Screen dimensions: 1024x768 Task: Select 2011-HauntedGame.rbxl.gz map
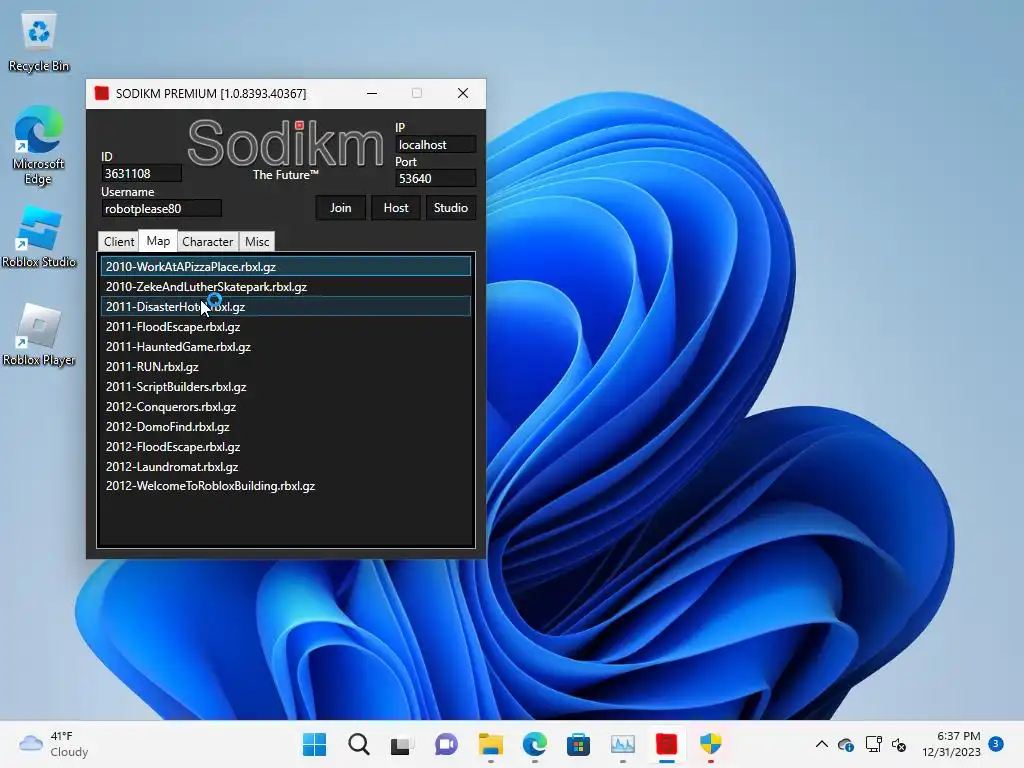coord(285,347)
